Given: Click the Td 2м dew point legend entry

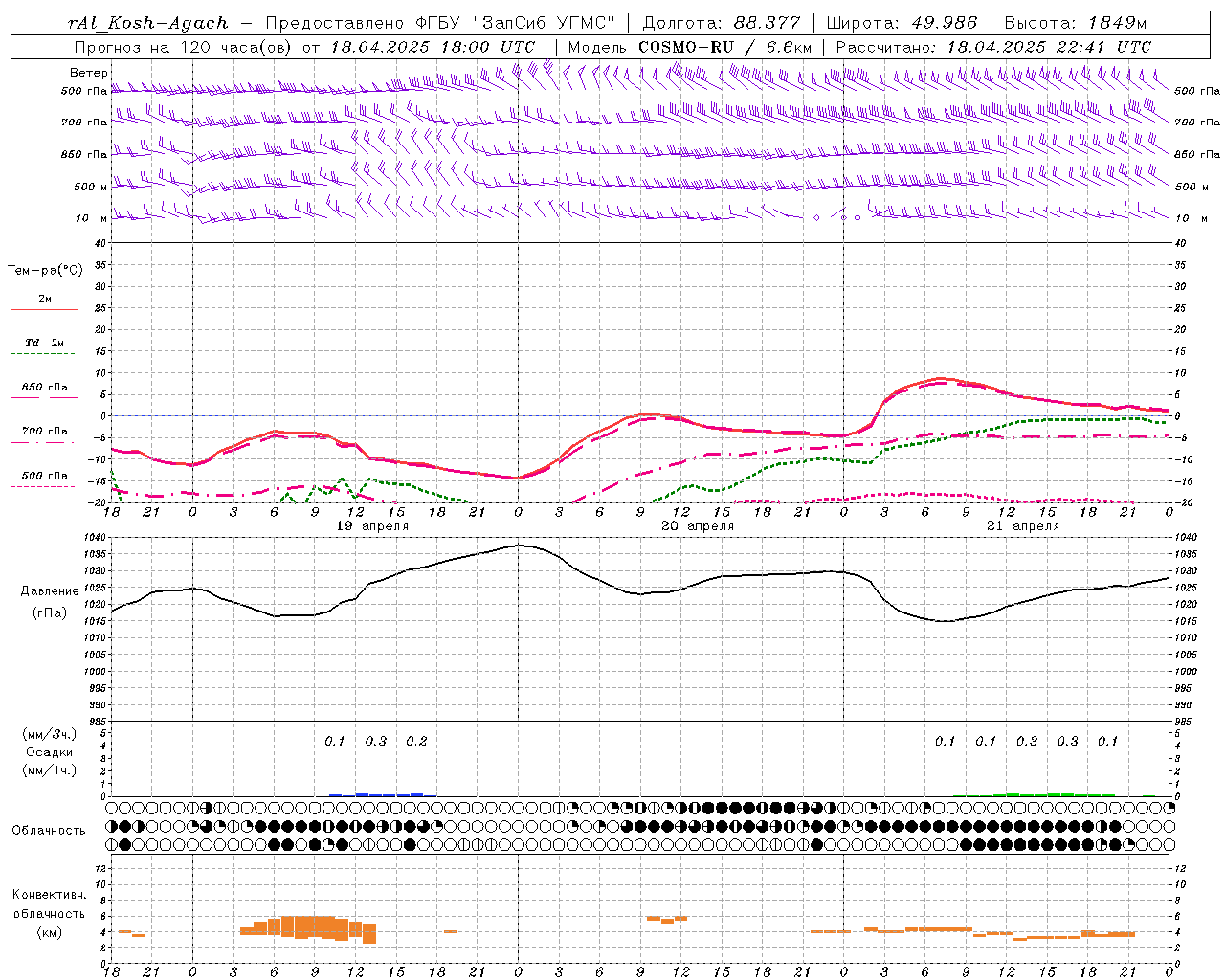Looking at the screenshot, I should point(44,343).
